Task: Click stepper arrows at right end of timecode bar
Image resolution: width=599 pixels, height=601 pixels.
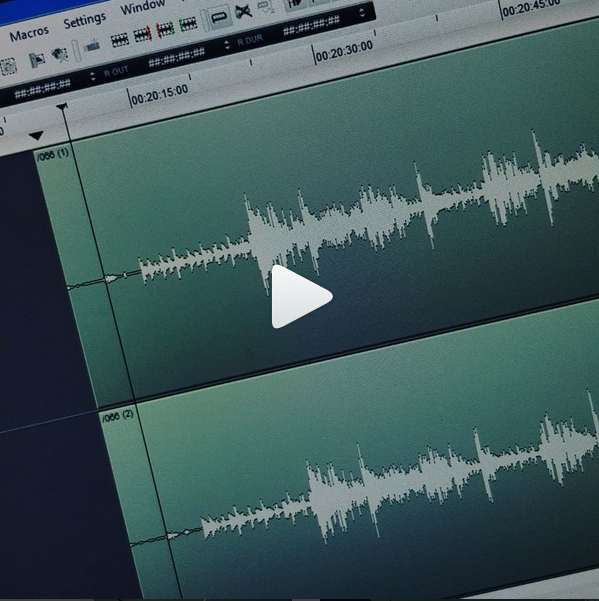Action: point(362,13)
